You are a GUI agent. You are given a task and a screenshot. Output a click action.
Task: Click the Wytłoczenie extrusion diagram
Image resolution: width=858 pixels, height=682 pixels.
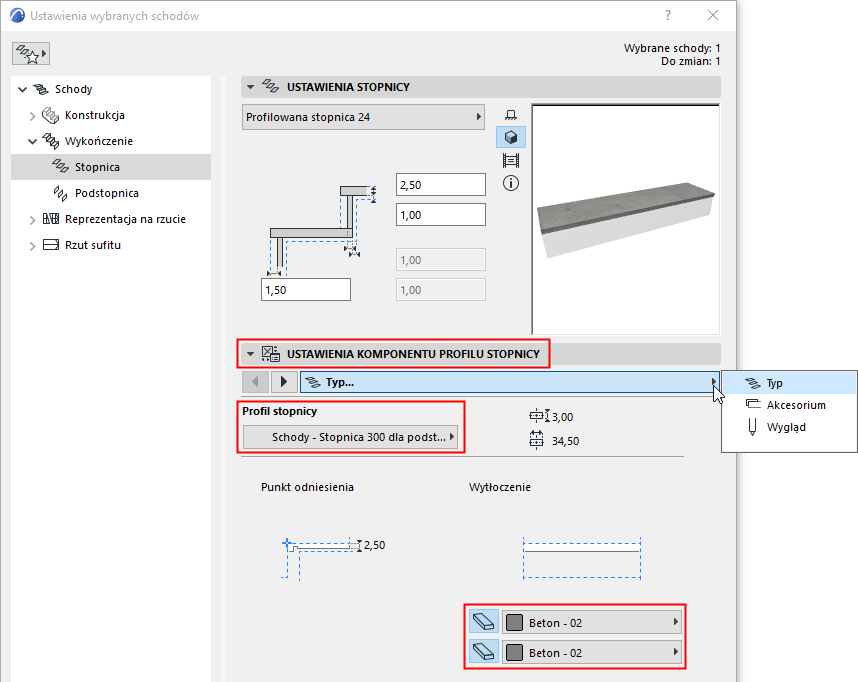(x=582, y=557)
